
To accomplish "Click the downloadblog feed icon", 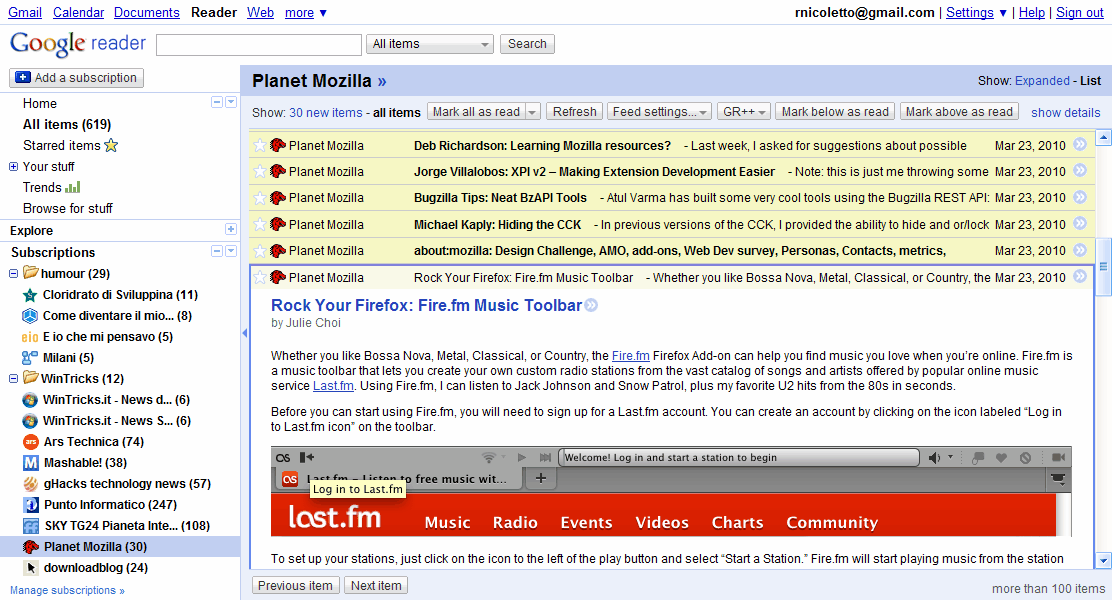I will point(30,568).
